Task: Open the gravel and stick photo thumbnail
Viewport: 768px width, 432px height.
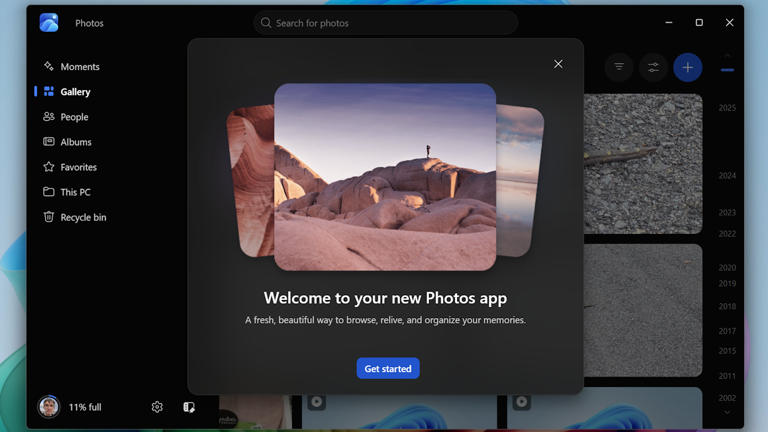Action: (x=643, y=164)
